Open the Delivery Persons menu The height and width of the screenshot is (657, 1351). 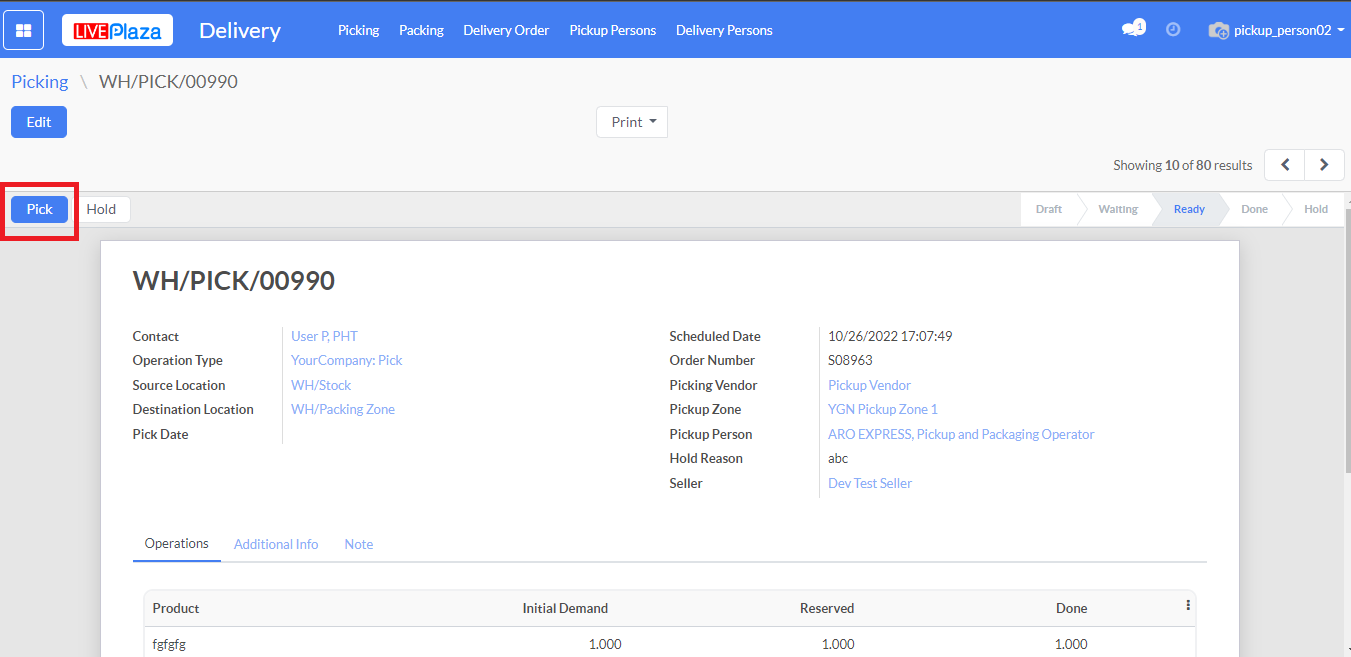724,30
